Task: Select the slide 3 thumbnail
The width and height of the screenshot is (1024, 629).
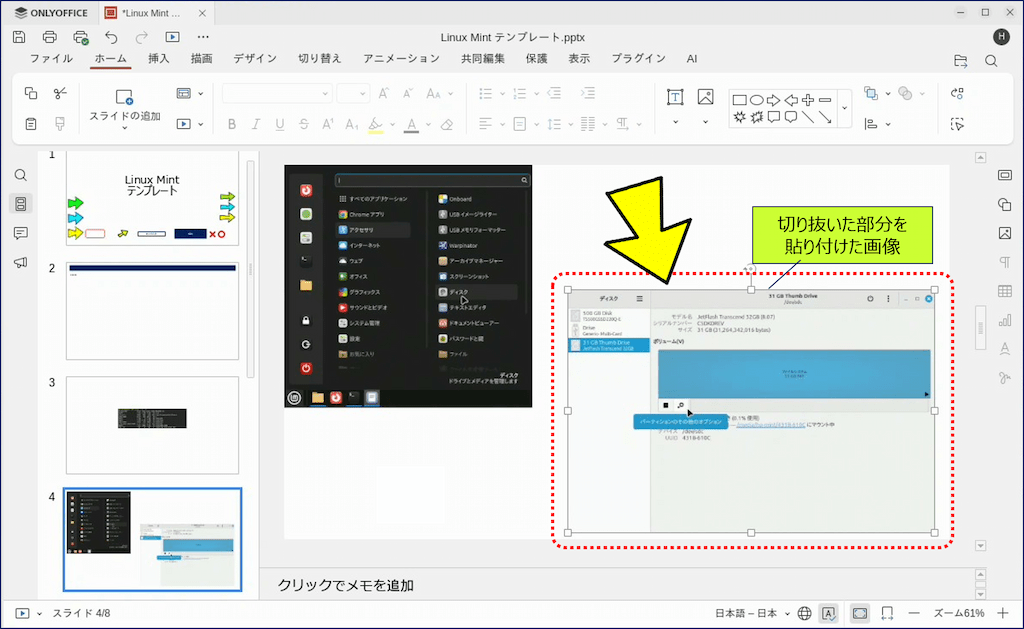Action: (152, 425)
